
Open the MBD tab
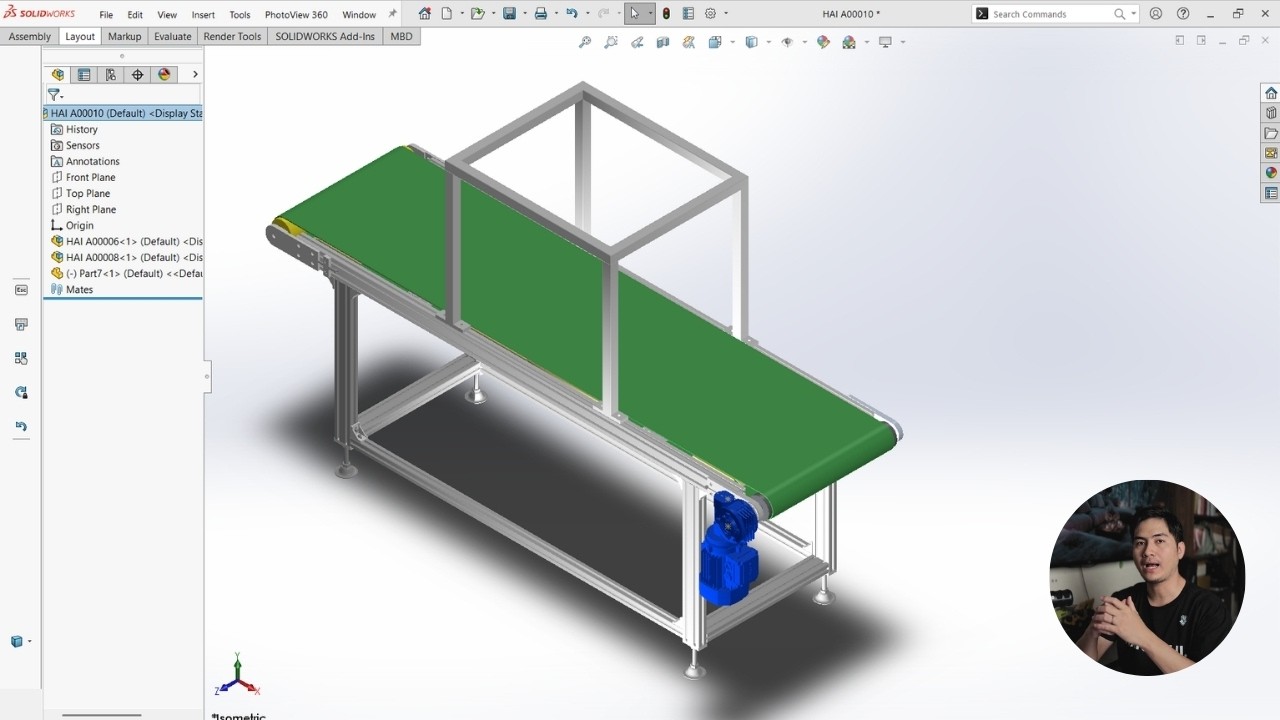401,36
